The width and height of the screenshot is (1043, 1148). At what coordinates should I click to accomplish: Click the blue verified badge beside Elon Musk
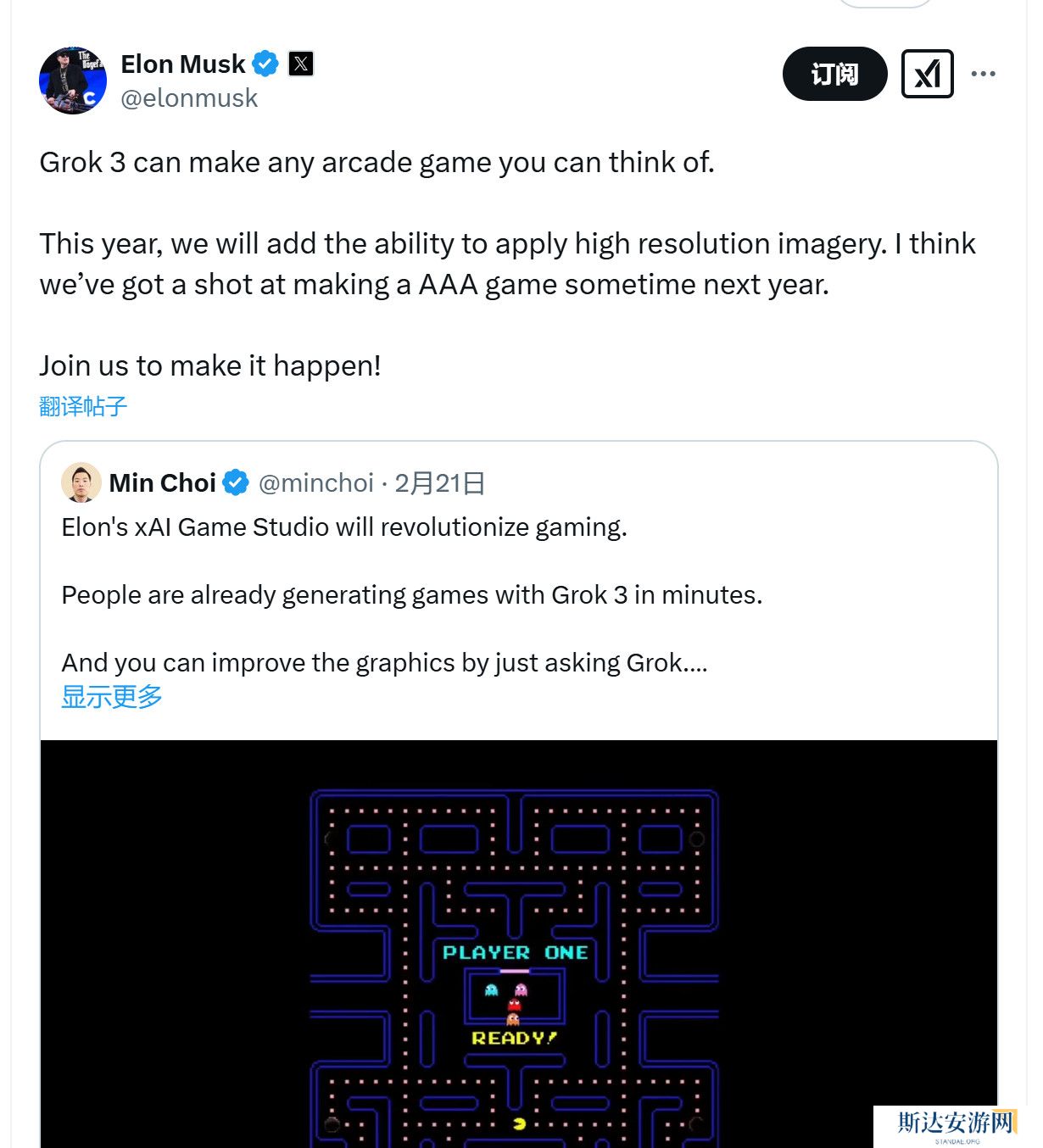(265, 64)
